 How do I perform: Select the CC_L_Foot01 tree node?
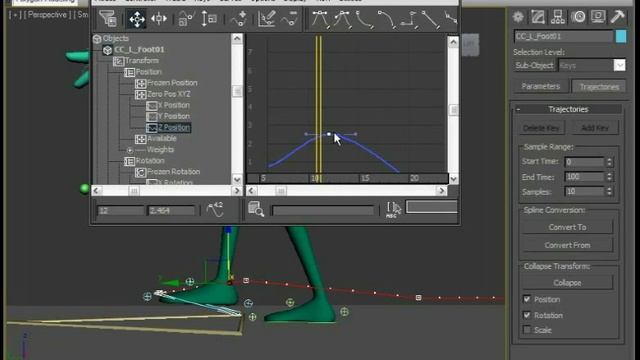pyautogui.click(x=139, y=49)
